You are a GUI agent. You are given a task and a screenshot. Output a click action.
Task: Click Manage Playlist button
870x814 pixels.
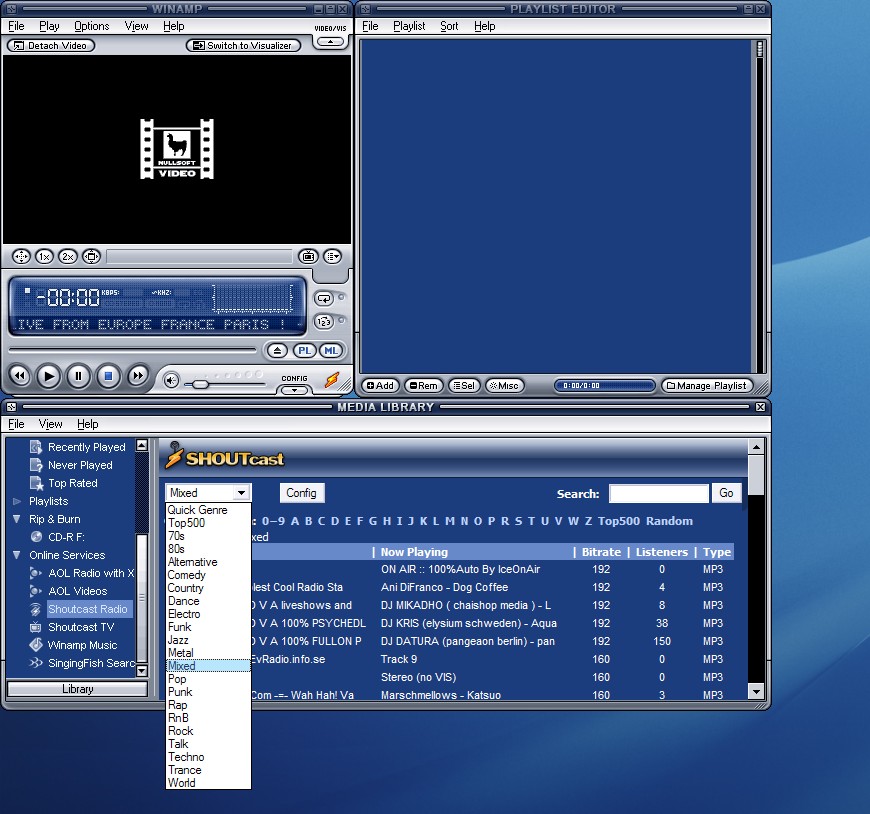coord(706,386)
